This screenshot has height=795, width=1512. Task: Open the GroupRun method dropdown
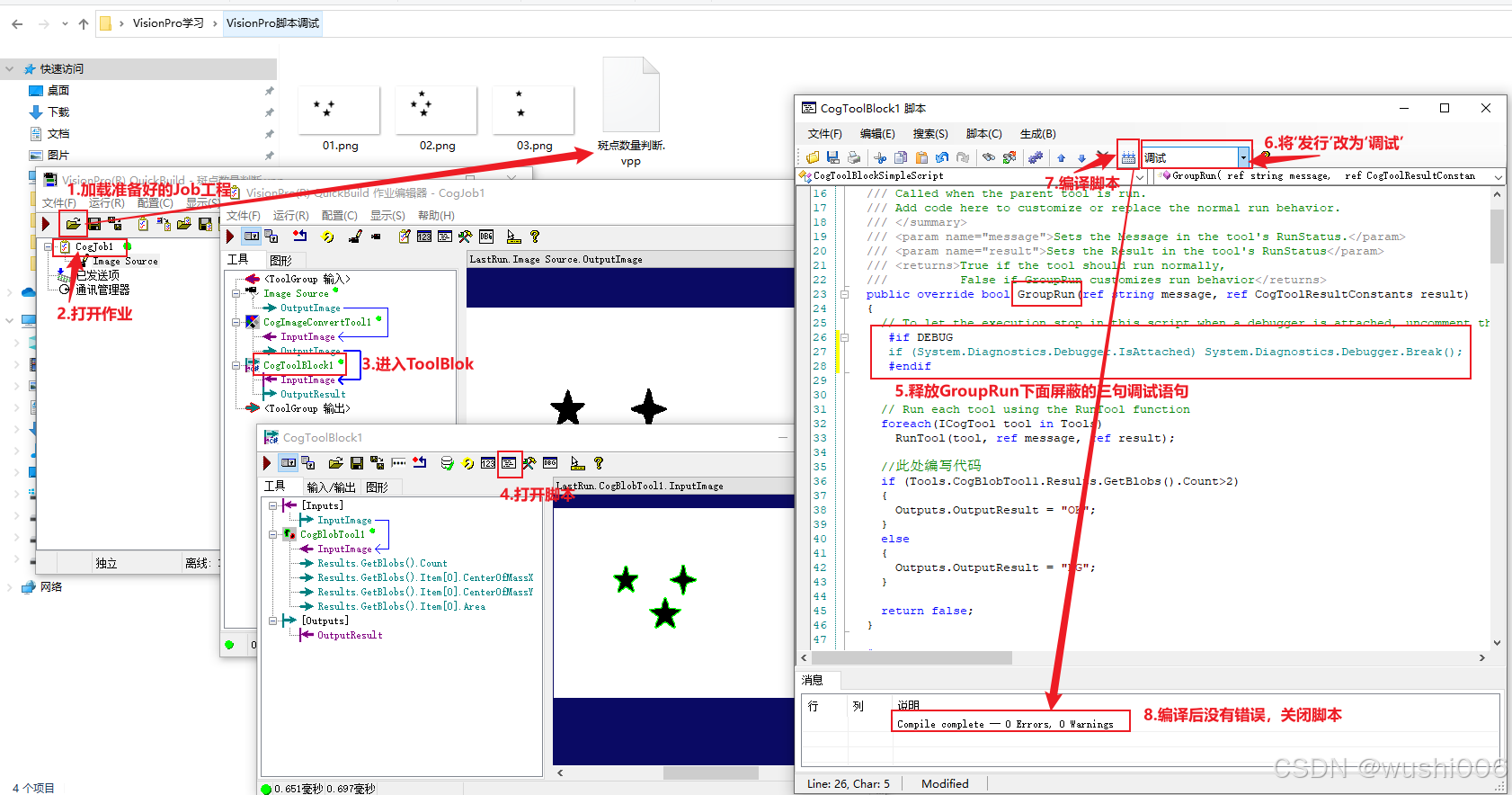1498,176
